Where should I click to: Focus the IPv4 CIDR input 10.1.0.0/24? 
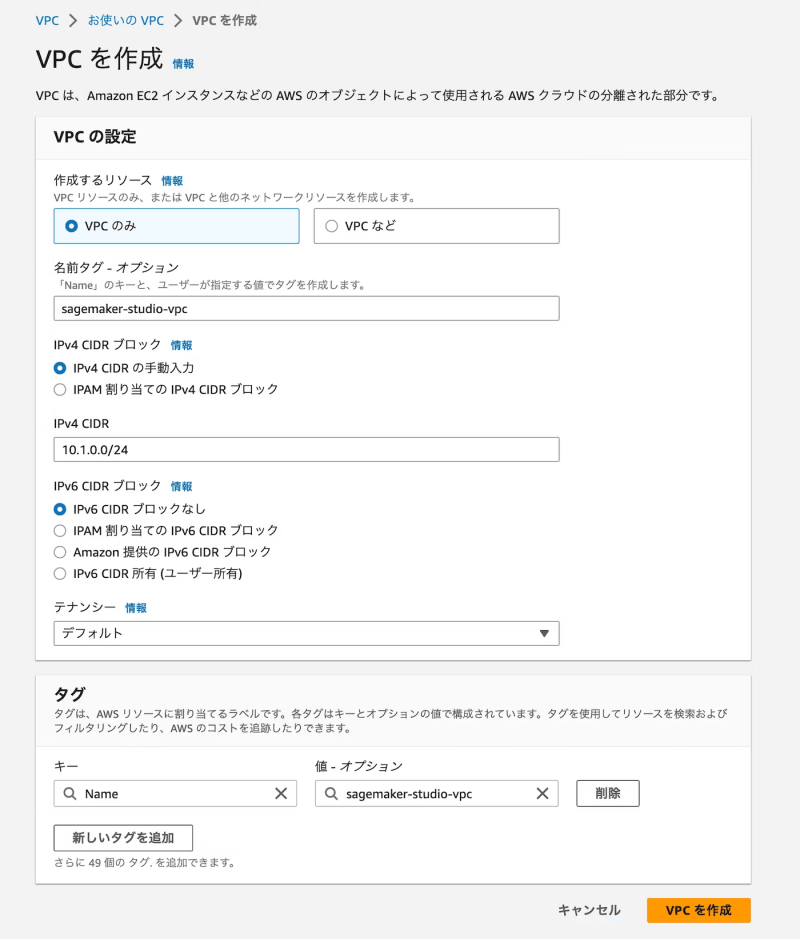point(307,450)
